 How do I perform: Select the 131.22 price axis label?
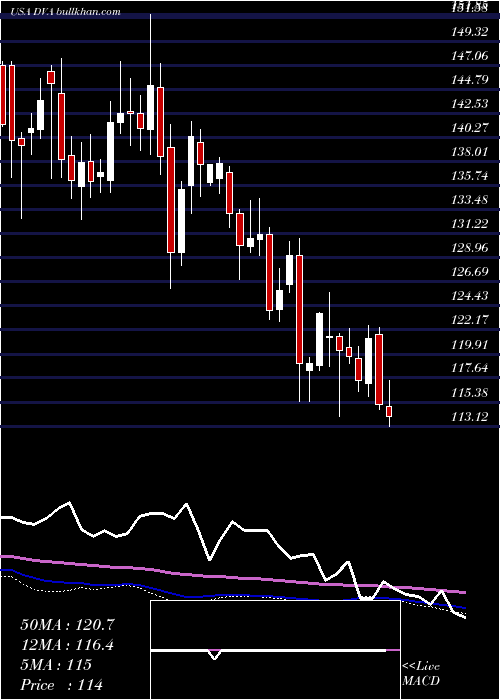[470, 224]
